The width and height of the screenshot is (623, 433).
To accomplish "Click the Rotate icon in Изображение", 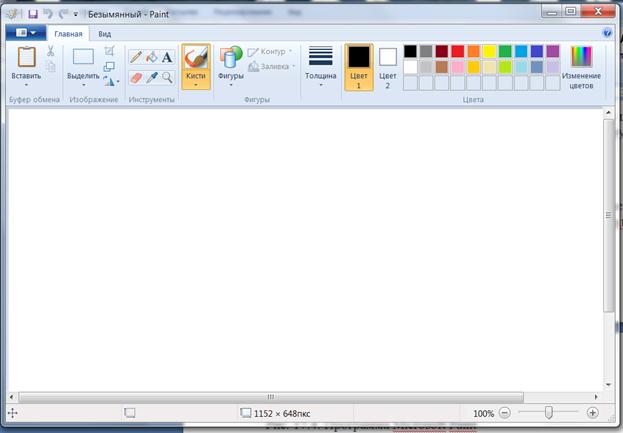I will click(x=108, y=81).
